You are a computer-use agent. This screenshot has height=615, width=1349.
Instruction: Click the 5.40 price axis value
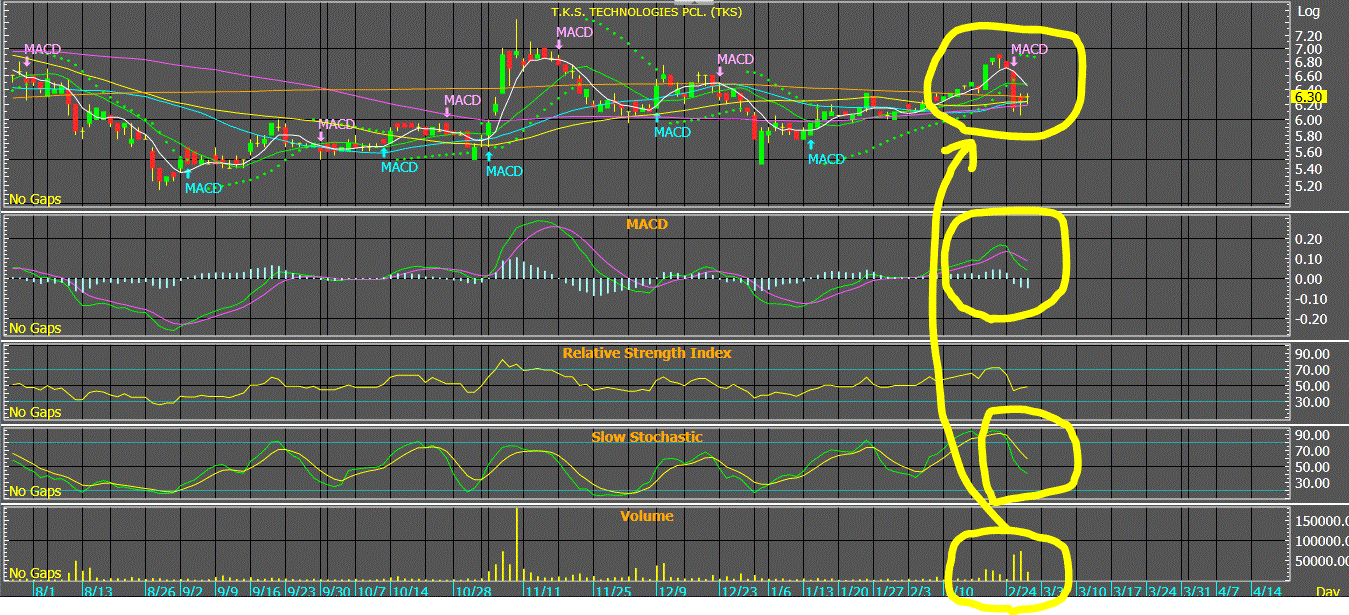1309,169
